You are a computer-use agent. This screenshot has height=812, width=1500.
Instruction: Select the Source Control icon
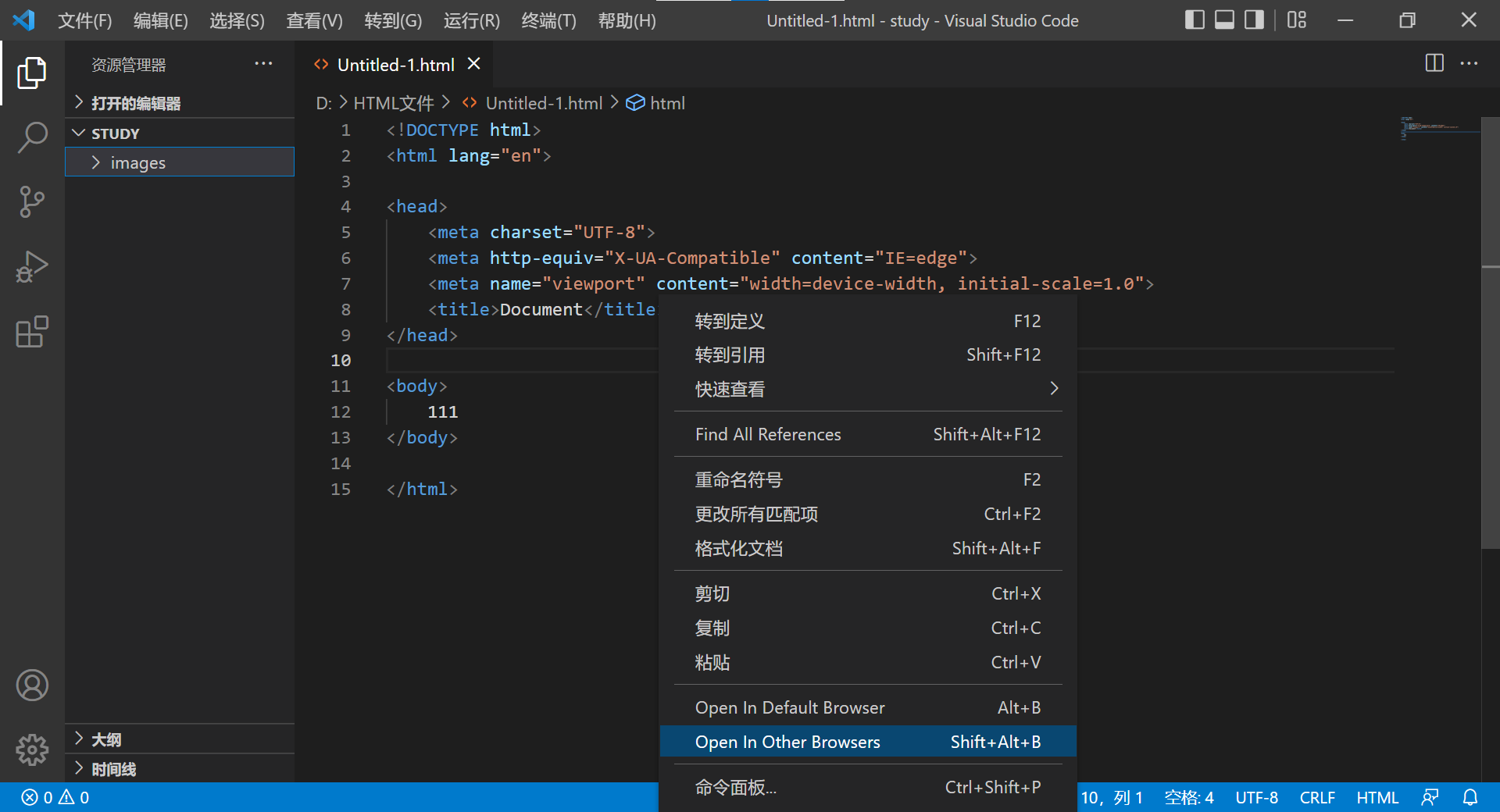pyautogui.click(x=32, y=202)
